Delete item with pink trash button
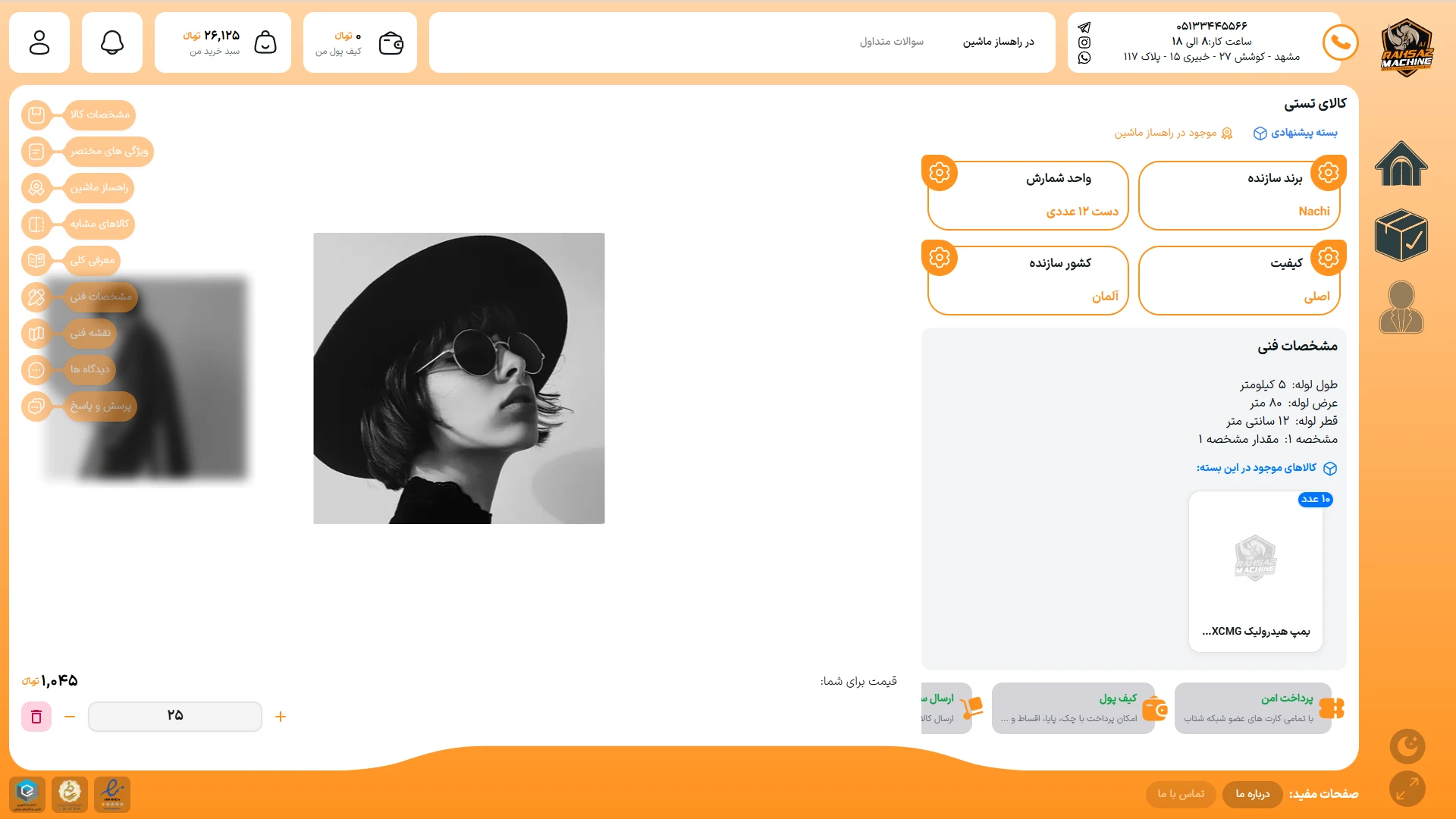1456x819 pixels. click(36, 717)
